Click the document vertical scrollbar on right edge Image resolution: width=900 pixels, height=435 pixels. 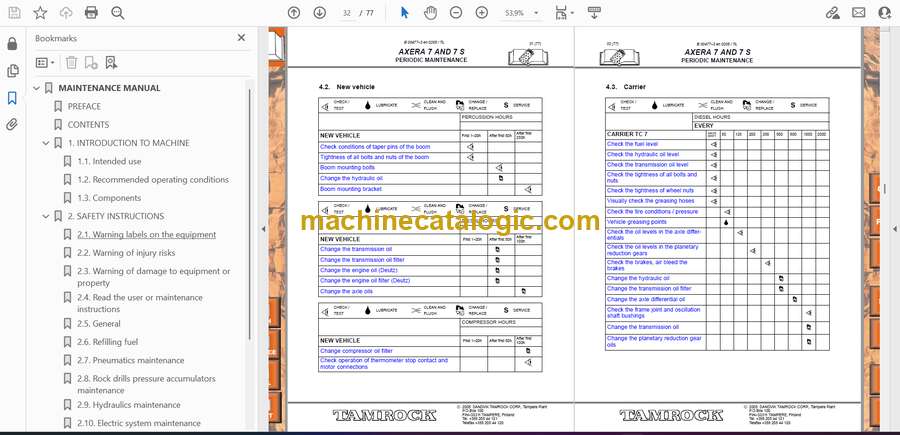point(884,189)
